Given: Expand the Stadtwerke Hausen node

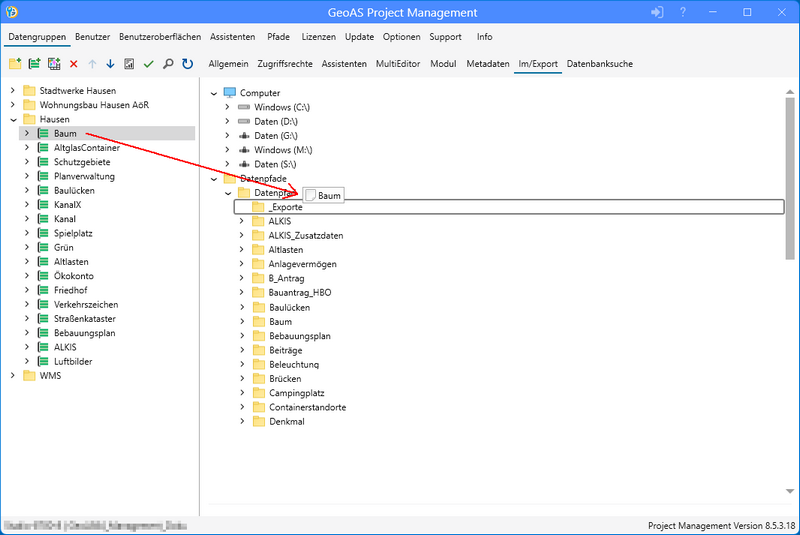Looking at the screenshot, I should coord(13,90).
